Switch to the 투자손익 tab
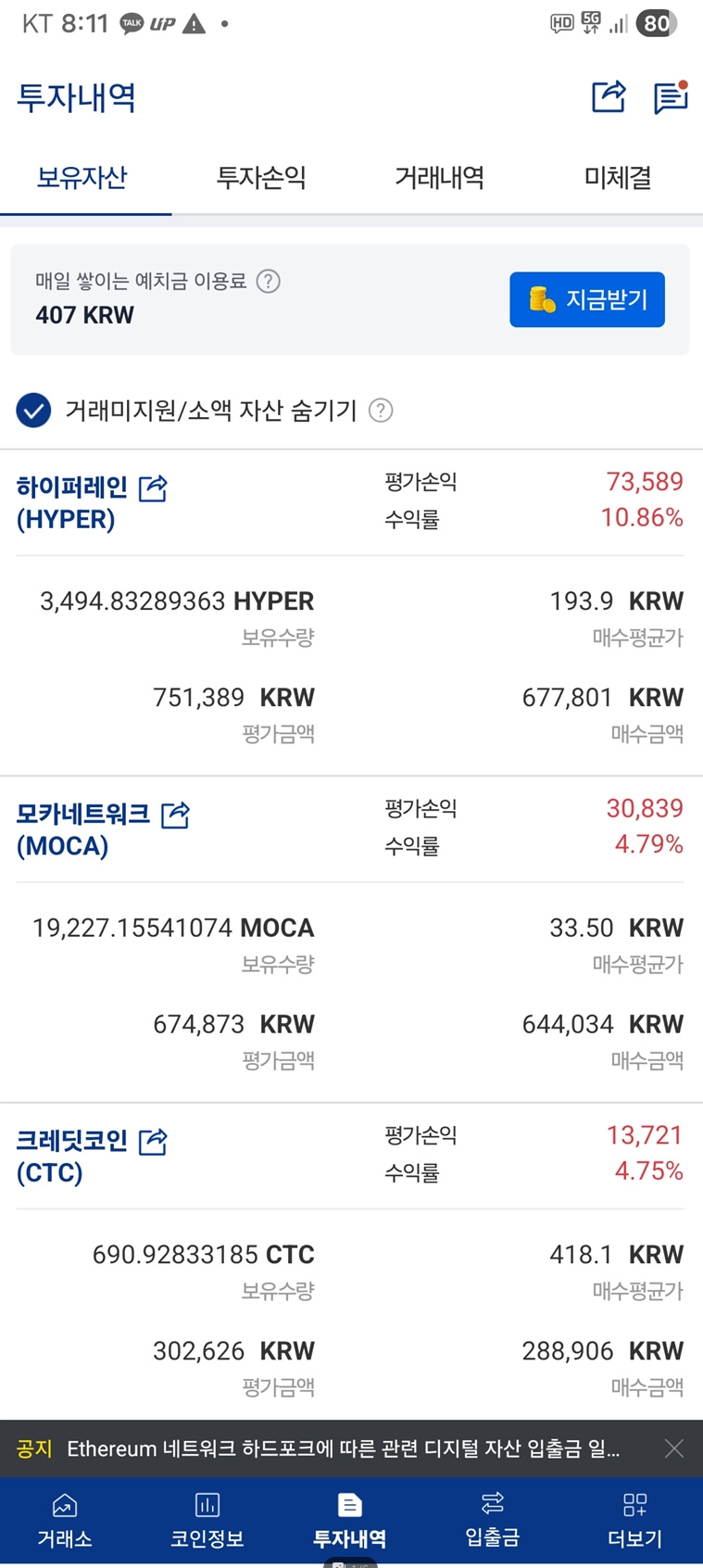 pyautogui.click(x=261, y=177)
